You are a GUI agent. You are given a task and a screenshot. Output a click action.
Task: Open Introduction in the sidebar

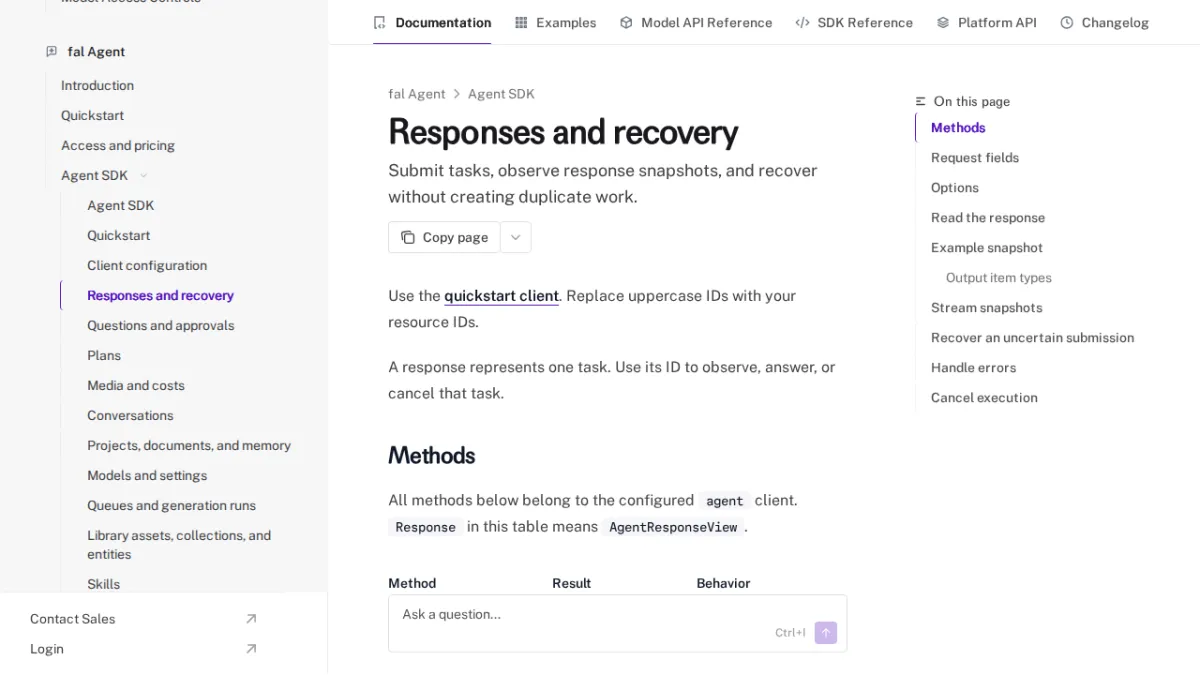(97, 86)
